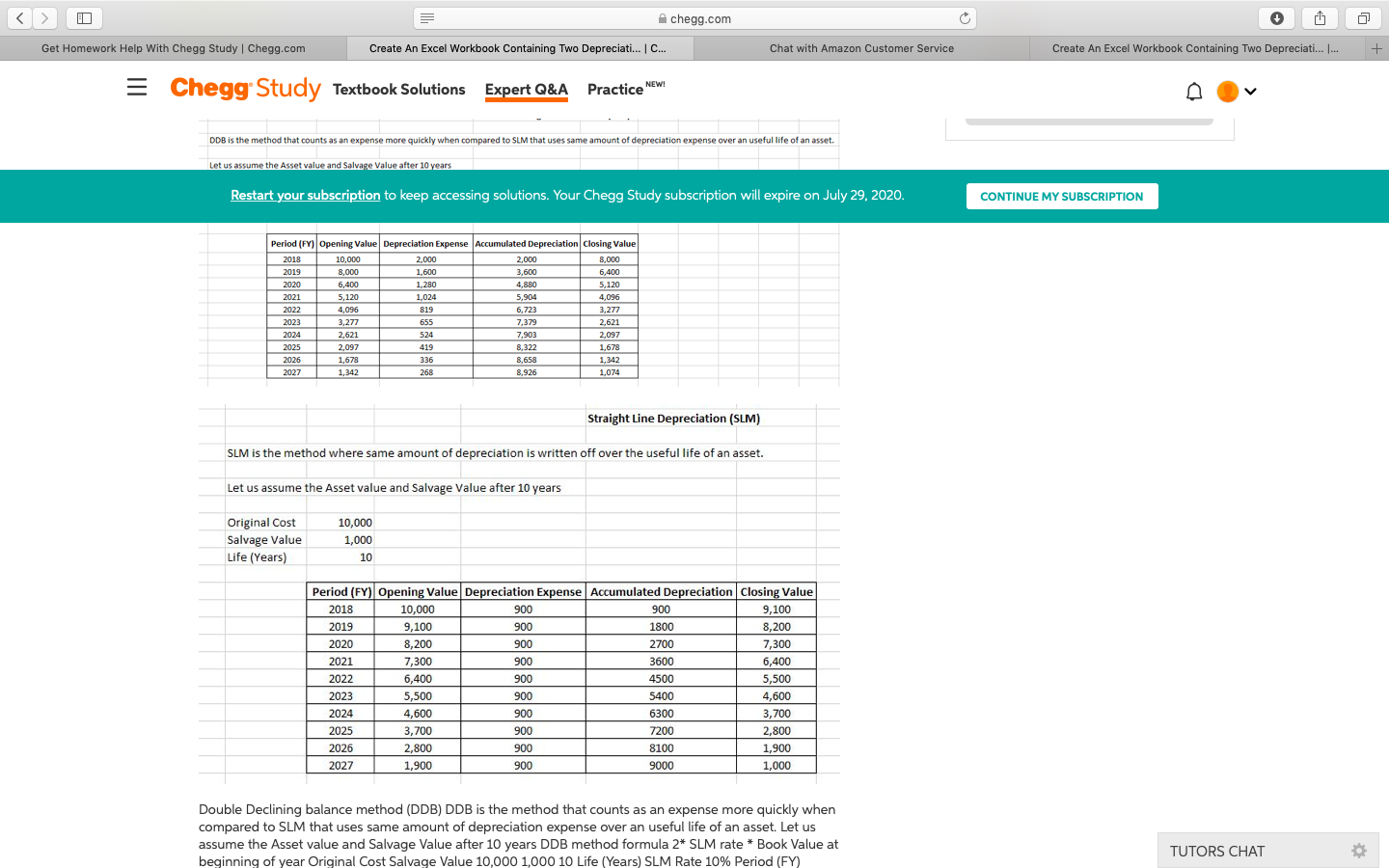The height and width of the screenshot is (868, 1389).
Task: Open the downloads icon
Action: tap(1275, 17)
